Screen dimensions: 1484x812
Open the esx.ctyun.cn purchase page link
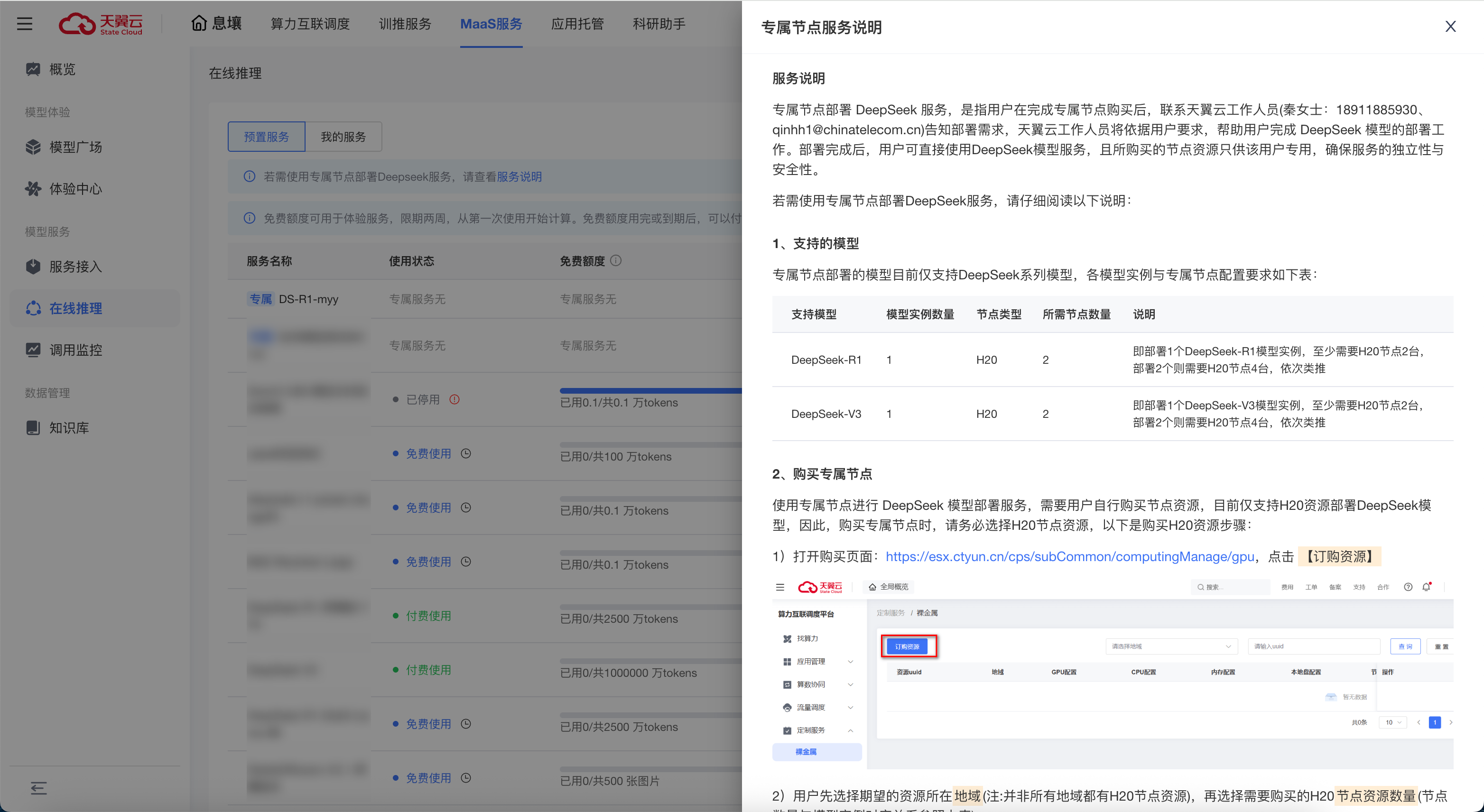(x=1070, y=556)
